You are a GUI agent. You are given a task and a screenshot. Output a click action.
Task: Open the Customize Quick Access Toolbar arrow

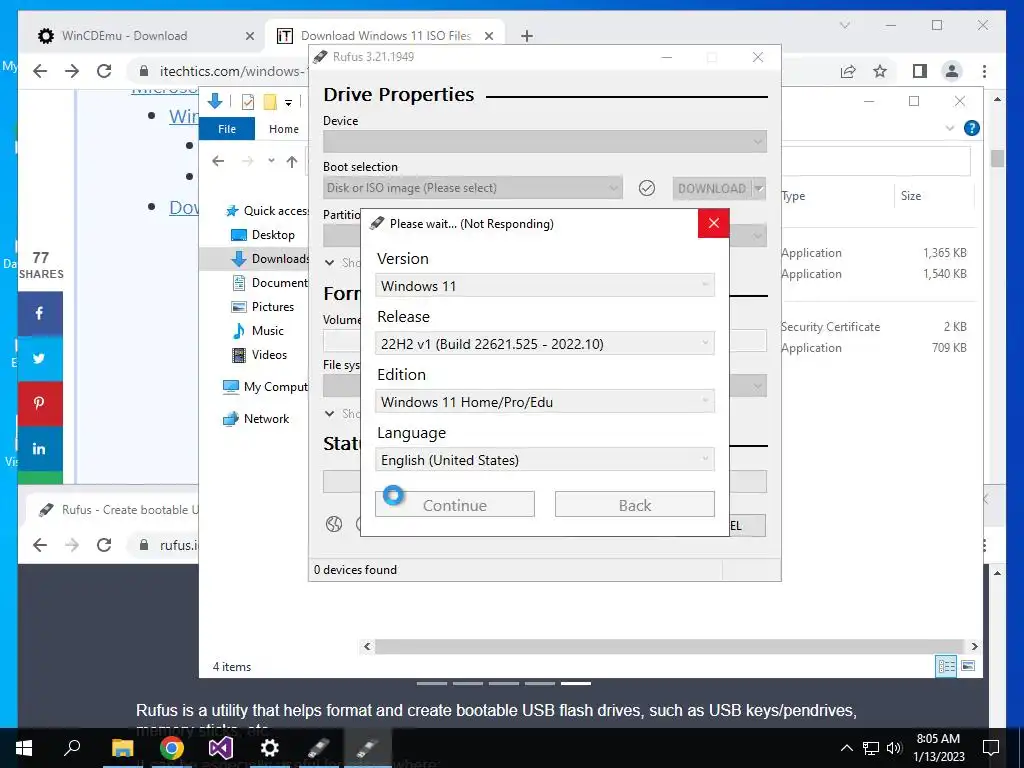(x=288, y=103)
